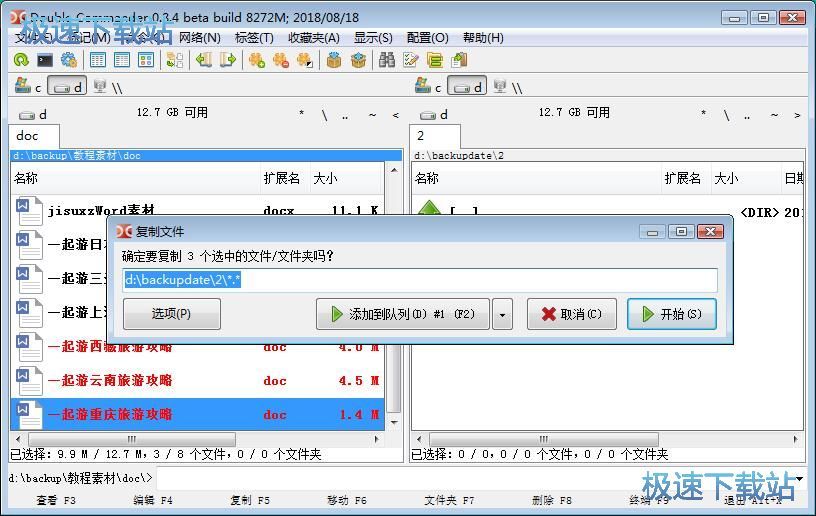Open the terminal window toolbar icon
Viewport: 816px width, 516px height.
[45, 60]
